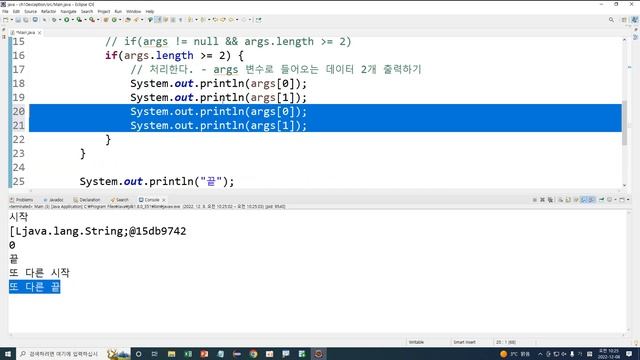Close the Console view tab
Image resolution: width=640 pixels, height=360 pixels.
(x=164, y=200)
